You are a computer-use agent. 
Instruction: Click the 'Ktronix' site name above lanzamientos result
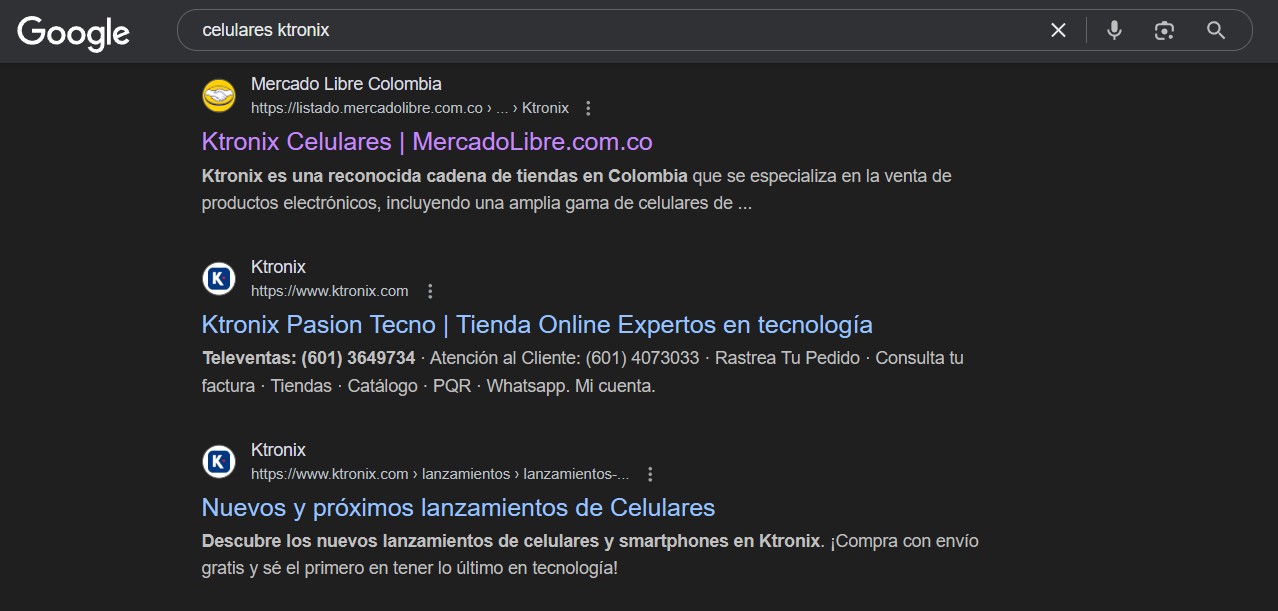point(278,450)
